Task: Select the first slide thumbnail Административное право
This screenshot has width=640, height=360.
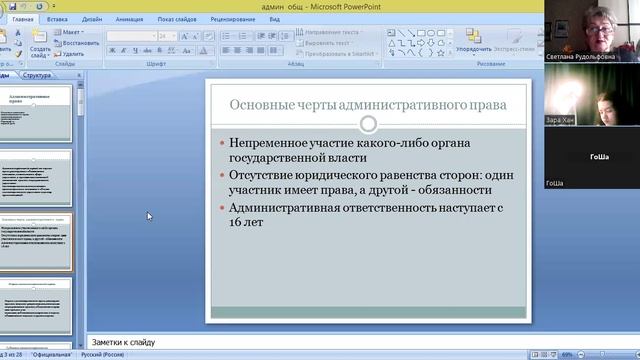Action: point(36,113)
